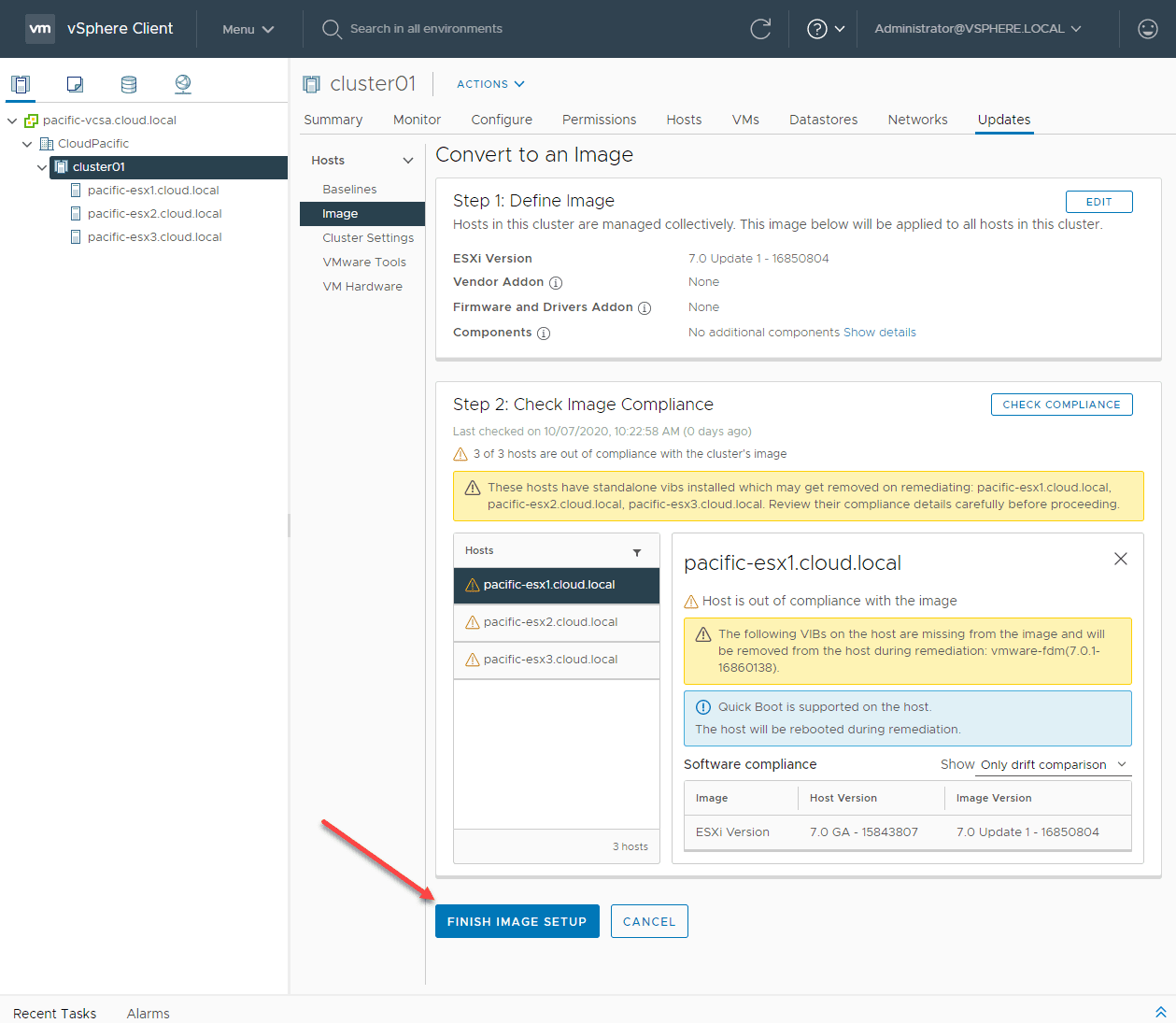Open the VMs and Templates inventory view
Viewport: 1176px width, 1023px height.
click(x=75, y=84)
